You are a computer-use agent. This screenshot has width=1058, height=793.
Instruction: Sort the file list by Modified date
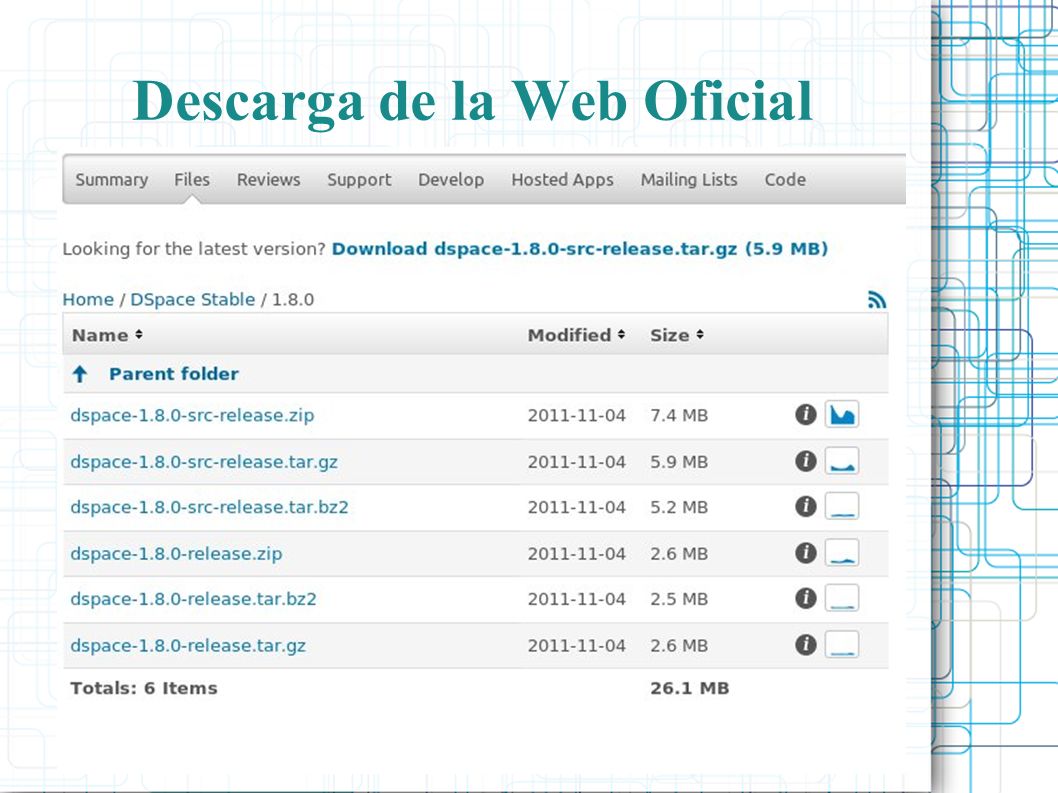(576, 335)
